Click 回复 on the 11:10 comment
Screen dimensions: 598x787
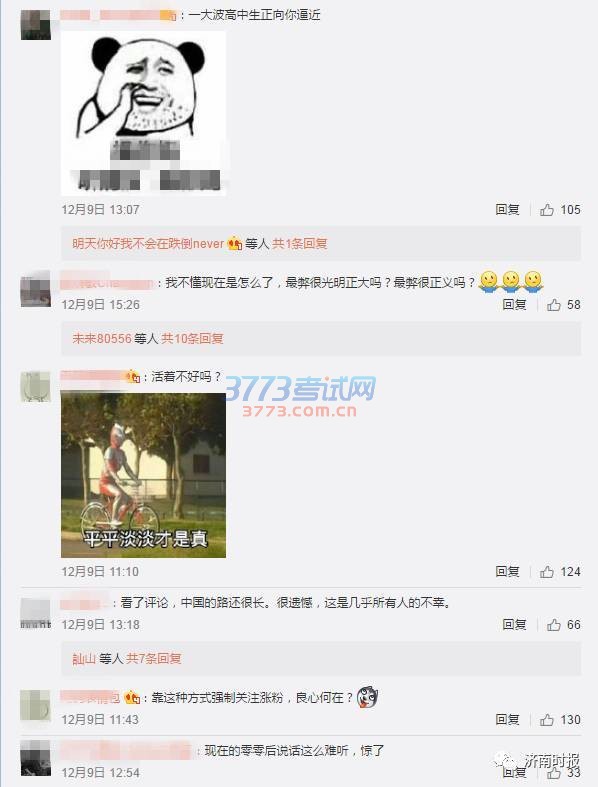(507, 572)
